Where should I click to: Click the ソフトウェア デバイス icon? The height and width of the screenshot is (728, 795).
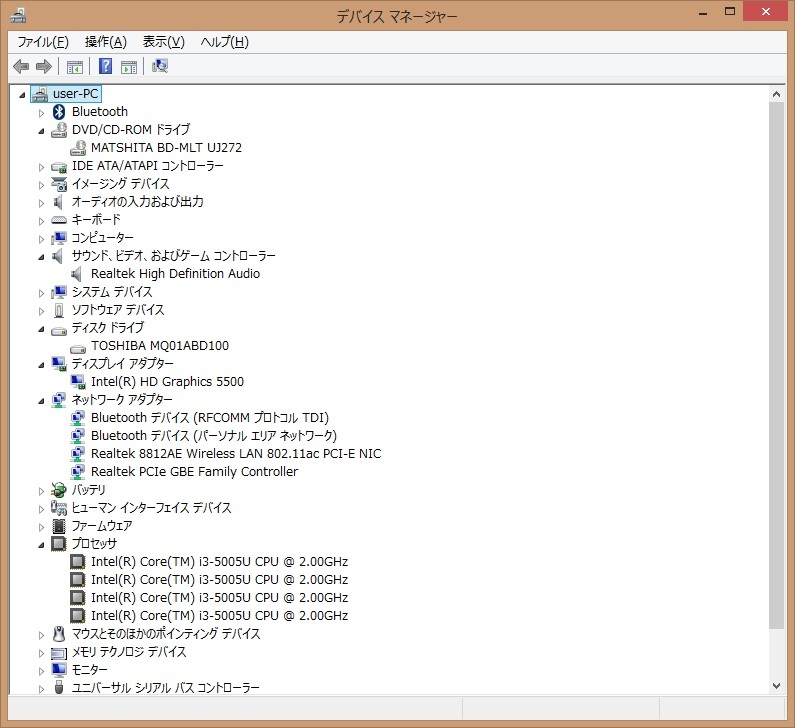(x=59, y=310)
